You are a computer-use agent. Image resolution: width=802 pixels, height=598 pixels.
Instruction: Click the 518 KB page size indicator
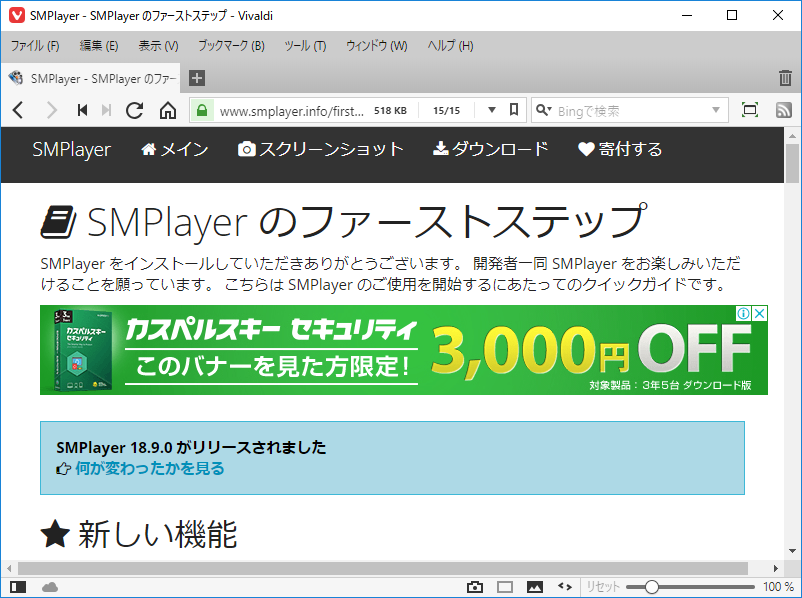pyautogui.click(x=390, y=110)
